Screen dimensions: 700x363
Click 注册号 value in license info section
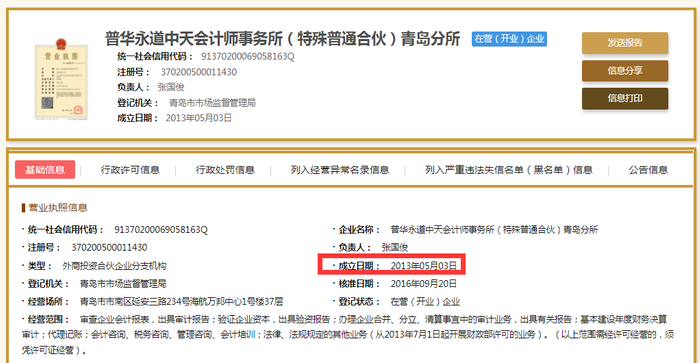[x=109, y=247]
